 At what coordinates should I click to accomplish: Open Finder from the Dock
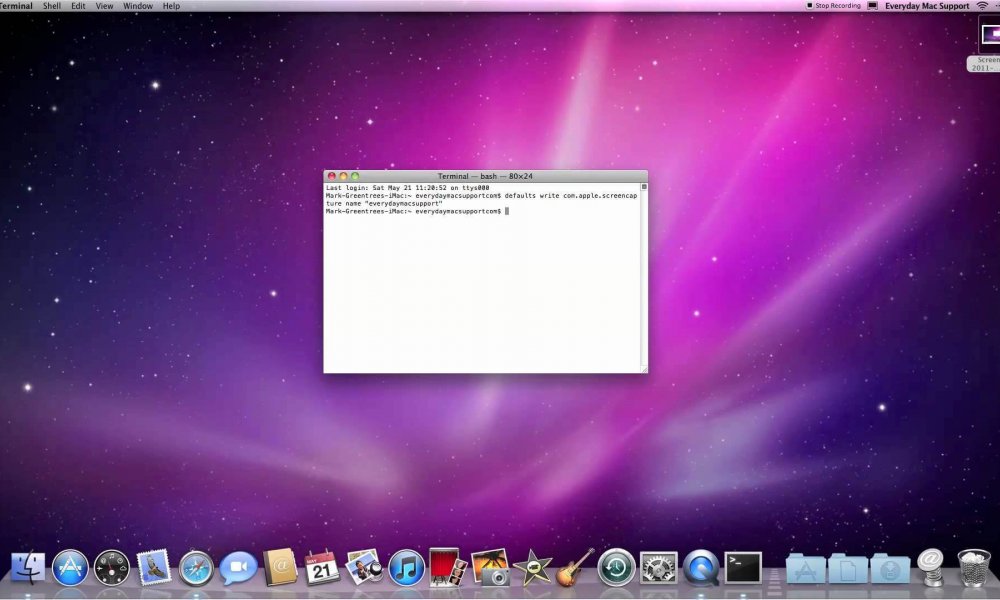(x=28, y=568)
